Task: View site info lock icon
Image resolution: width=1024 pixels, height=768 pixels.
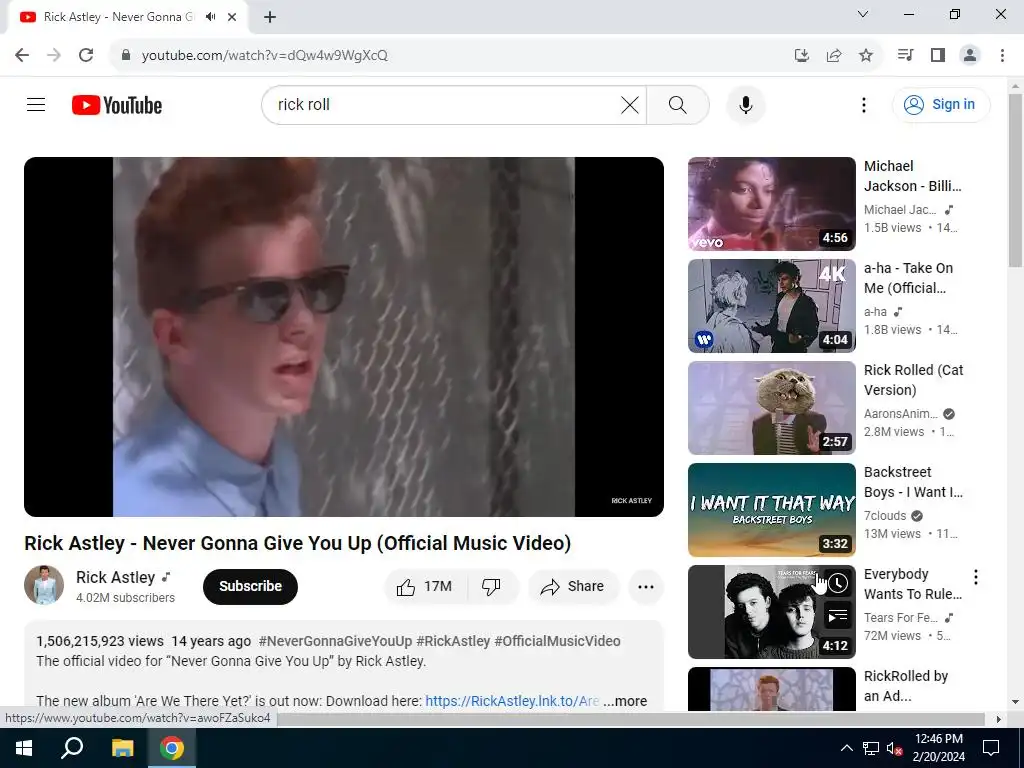Action: point(126,55)
